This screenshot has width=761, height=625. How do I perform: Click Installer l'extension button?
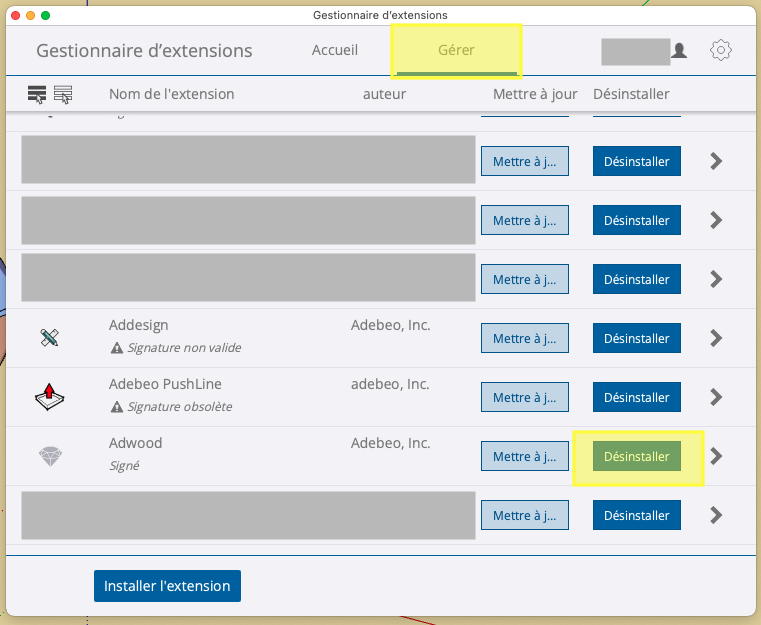167,586
